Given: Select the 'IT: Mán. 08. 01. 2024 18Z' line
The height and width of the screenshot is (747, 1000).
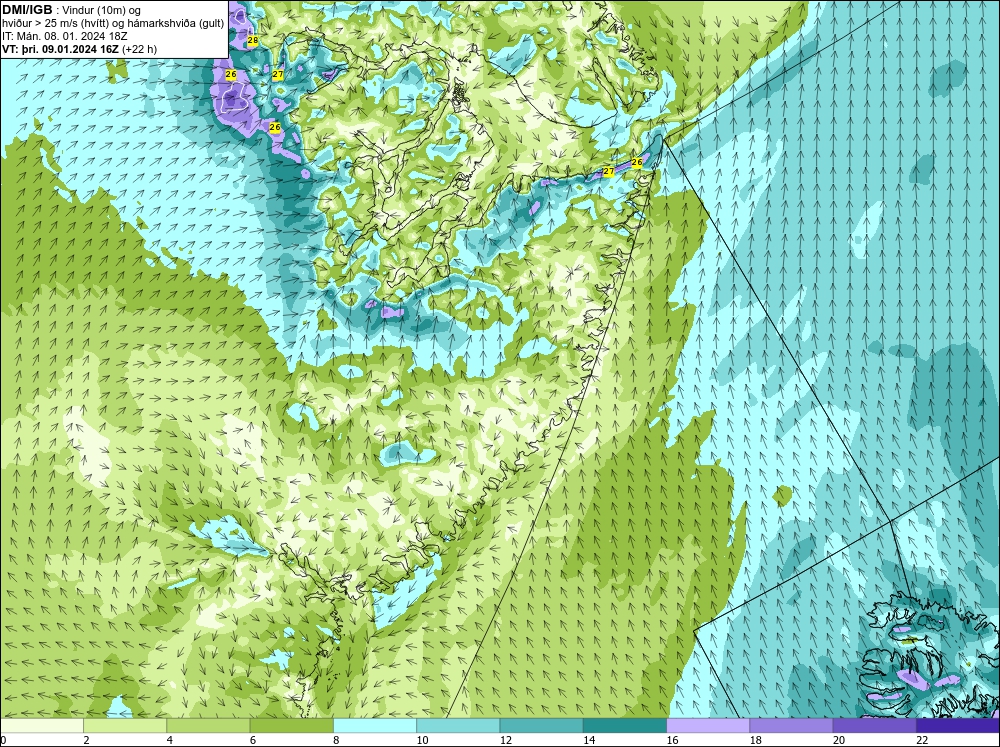Looking at the screenshot, I should coord(65,36).
